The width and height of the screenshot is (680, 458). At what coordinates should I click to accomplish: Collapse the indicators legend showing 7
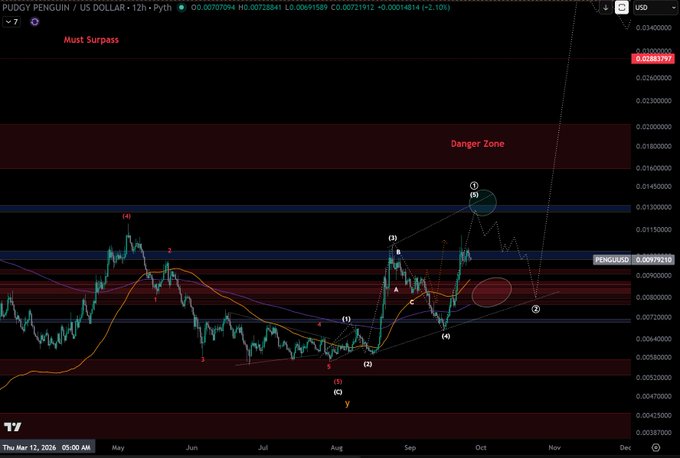tap(12, 22)
